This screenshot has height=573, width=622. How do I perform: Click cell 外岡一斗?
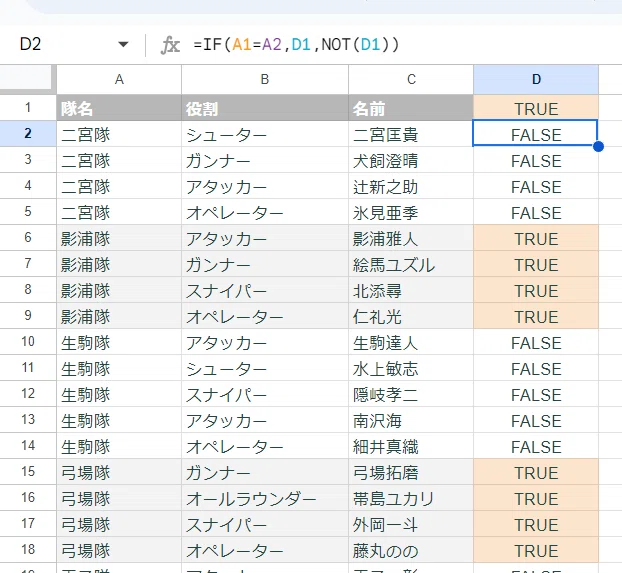pos(411,524)
